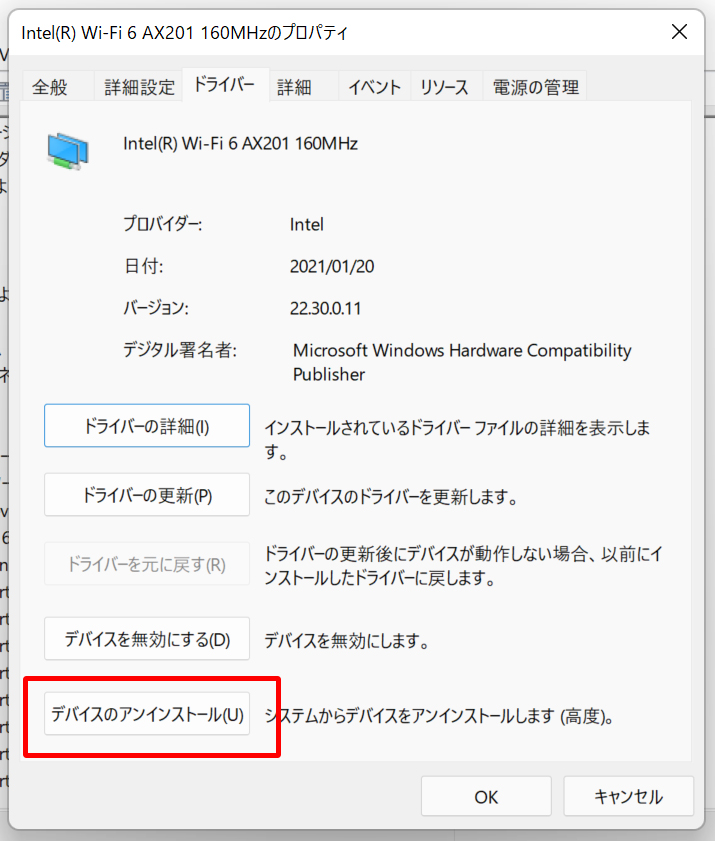Click the provider value Intel
715x841 pixels.
306,224
